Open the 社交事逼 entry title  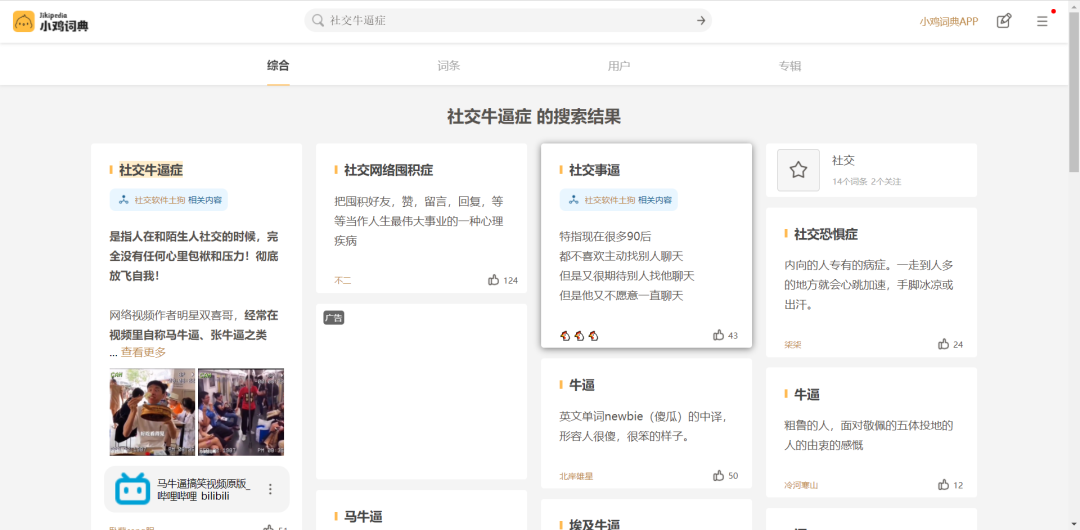(594, 170)
